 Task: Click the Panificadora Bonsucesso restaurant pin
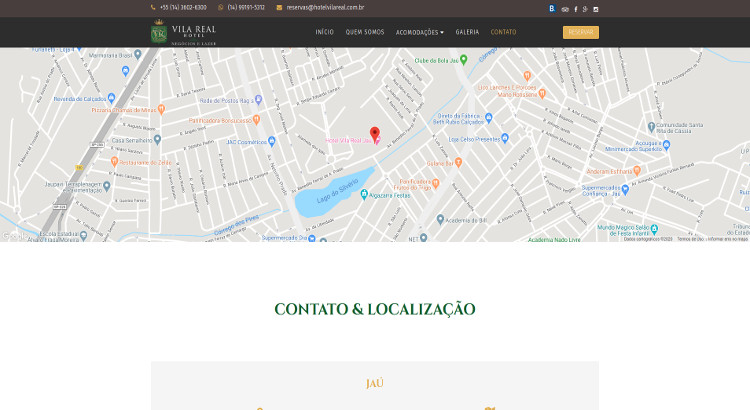coord(256,120)
